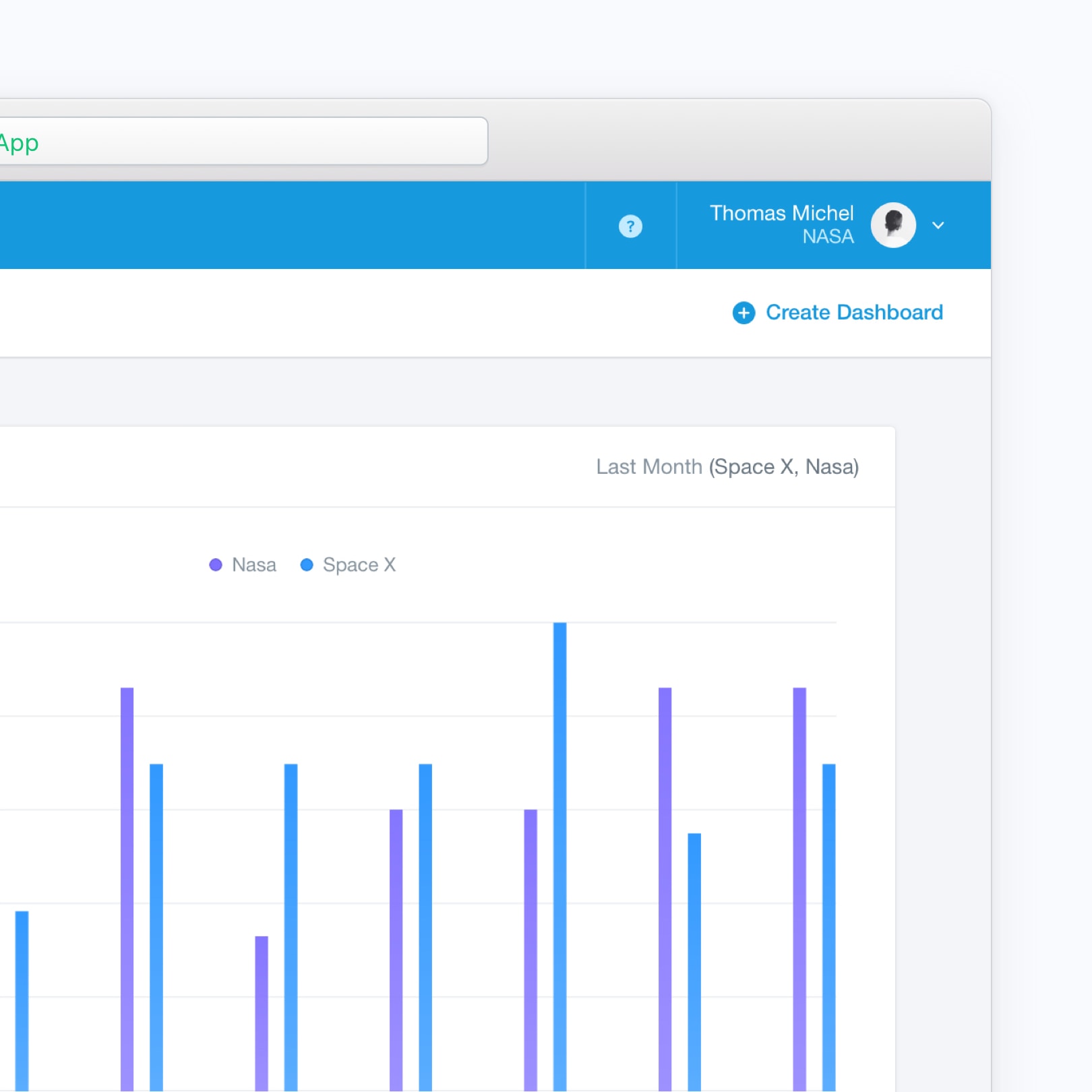The height and width of the screenshot is (1092, 1092).
Task: Click the Space X legend label
Action: [x=359, y=565]
